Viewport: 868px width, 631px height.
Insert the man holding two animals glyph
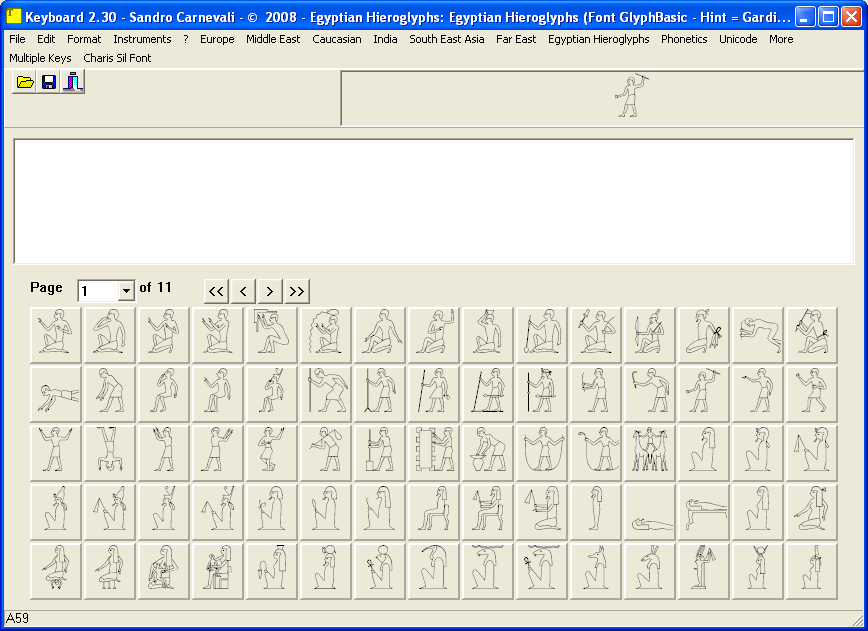650,452
